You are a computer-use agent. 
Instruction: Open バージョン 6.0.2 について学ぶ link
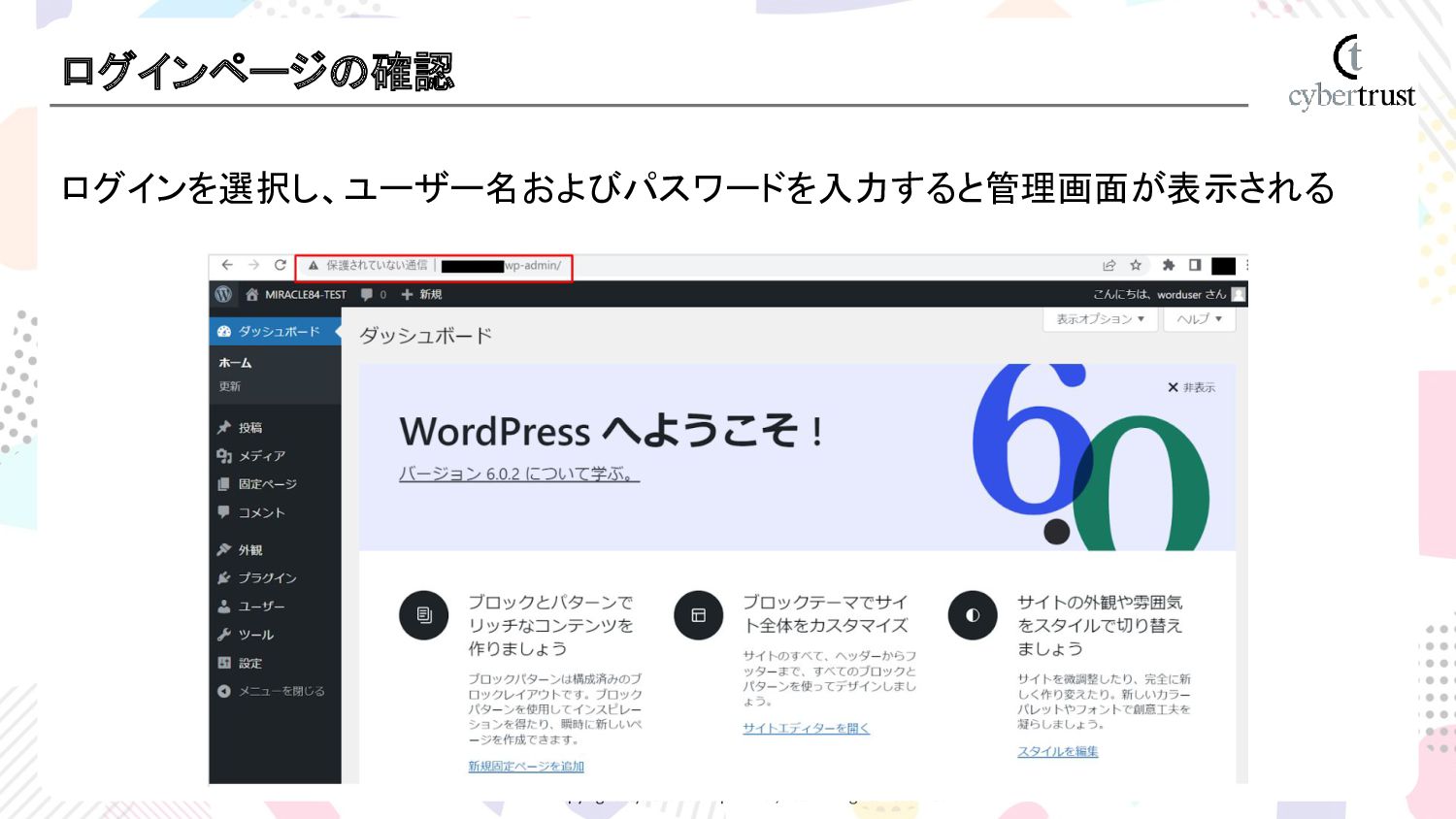519,474
